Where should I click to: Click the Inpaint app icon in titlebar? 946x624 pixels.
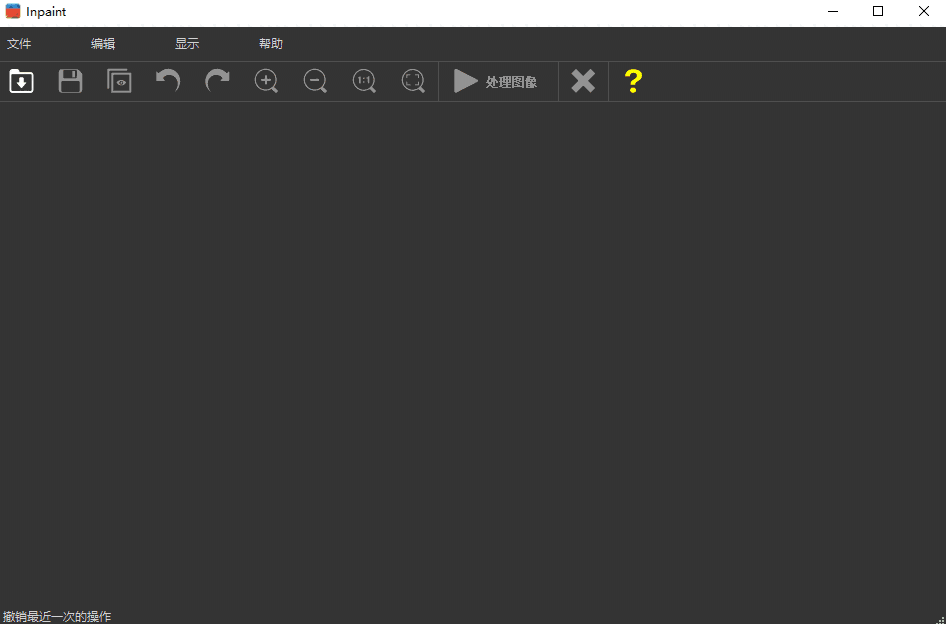(11, 11)
